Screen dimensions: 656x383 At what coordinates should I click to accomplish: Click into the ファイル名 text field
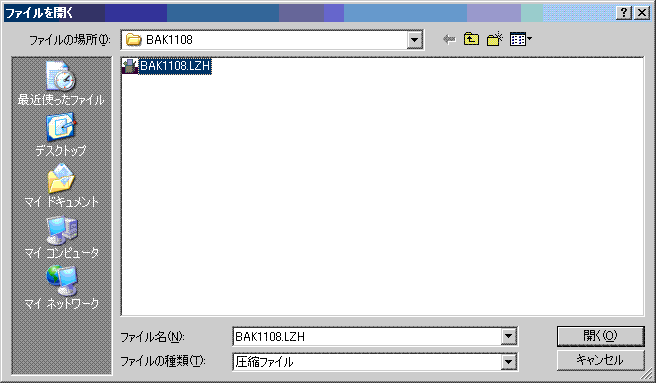[x=366, y=337]
